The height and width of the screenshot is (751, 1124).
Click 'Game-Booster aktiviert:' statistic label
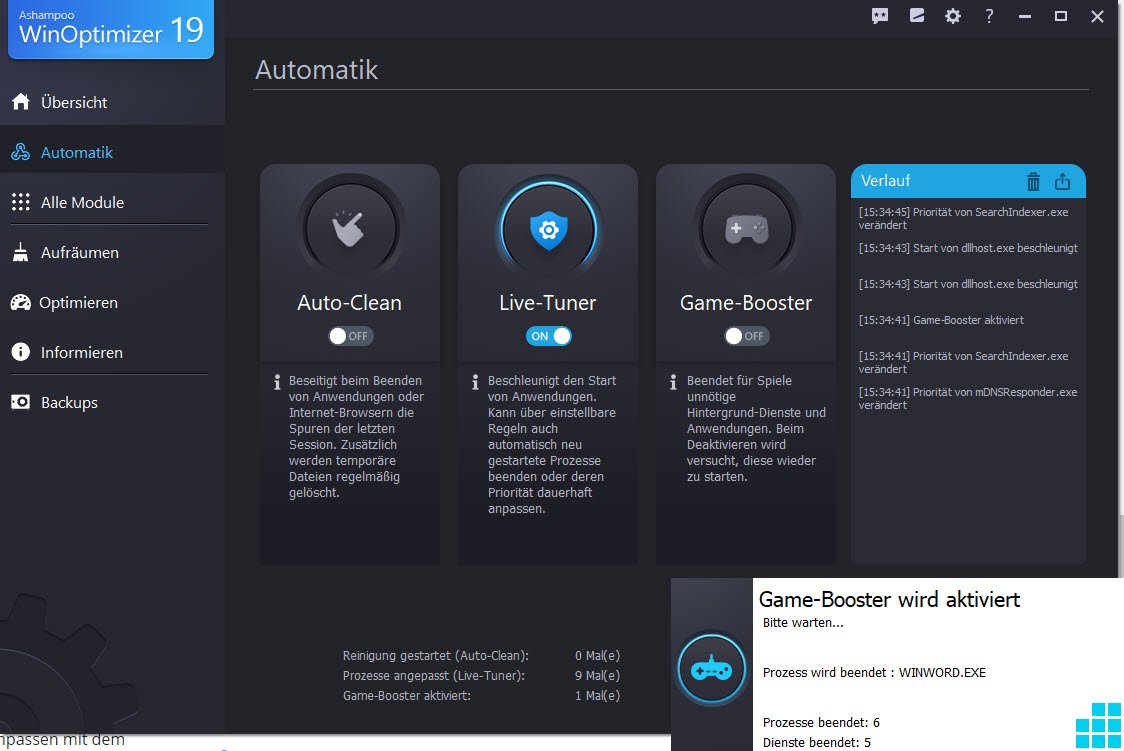click(406, 696)
